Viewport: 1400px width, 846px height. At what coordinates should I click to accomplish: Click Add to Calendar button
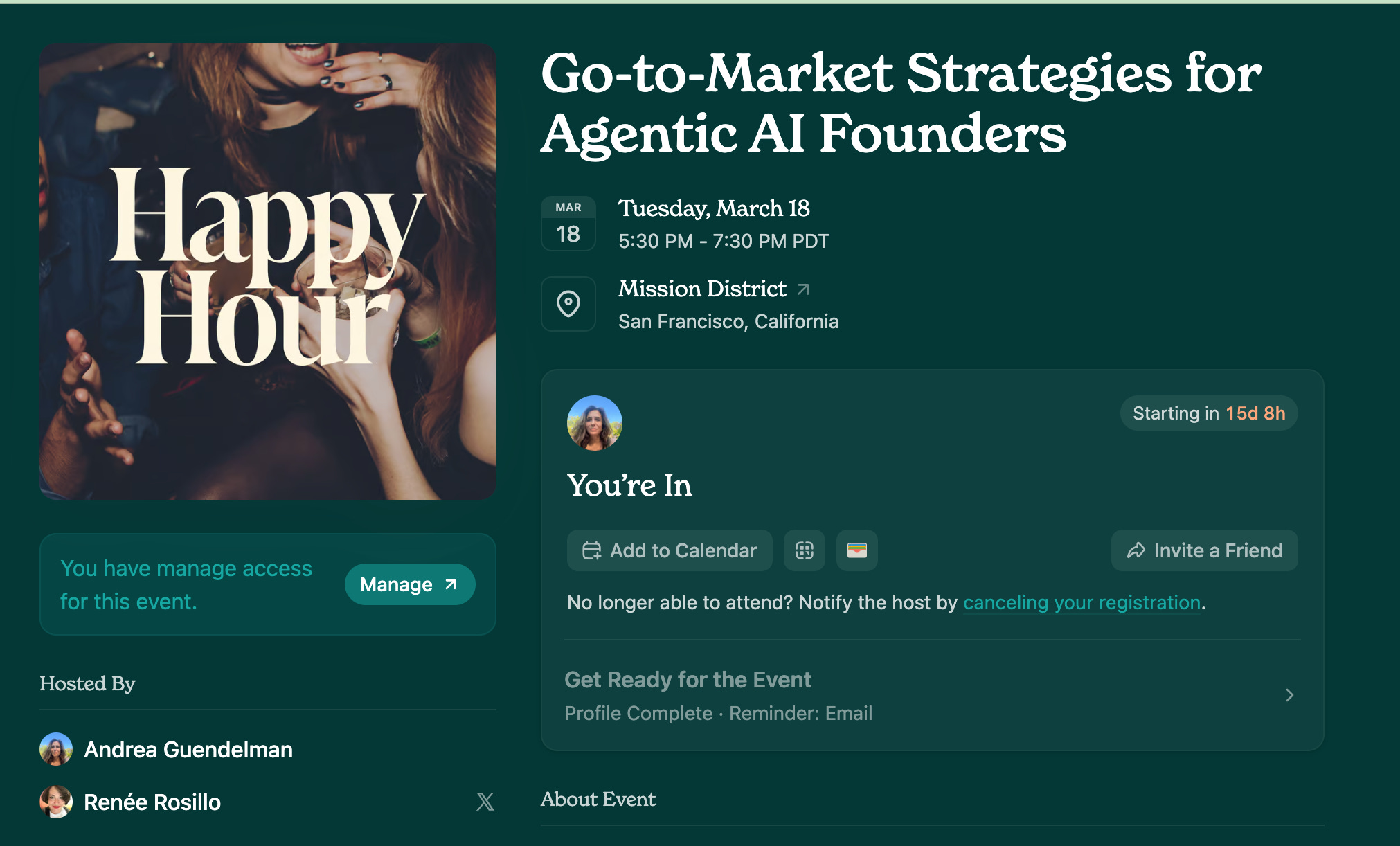pyautogui.click(x=669, y=550)
